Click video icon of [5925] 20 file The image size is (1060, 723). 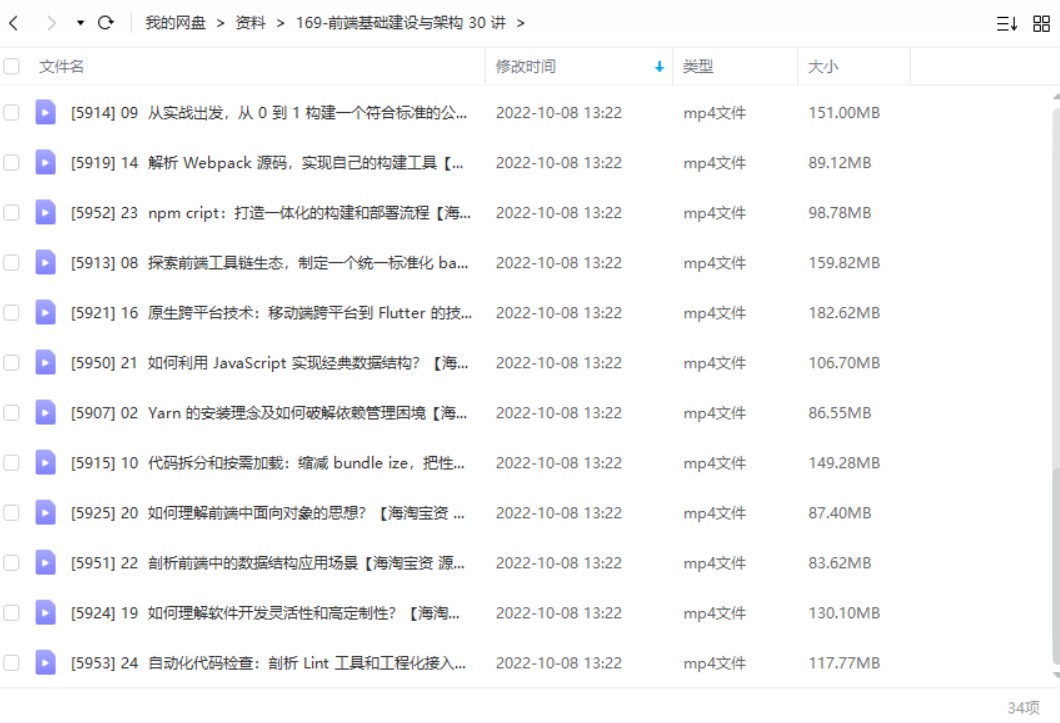(45, 513)
